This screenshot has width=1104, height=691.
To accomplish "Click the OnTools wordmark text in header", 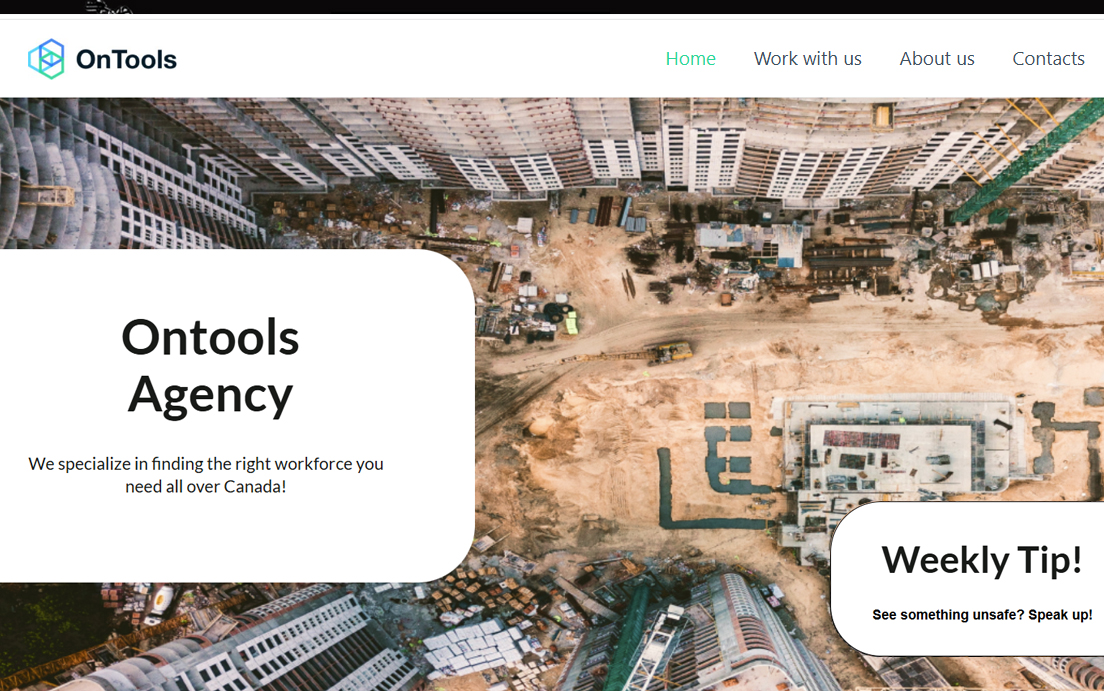I will (126, 60).
